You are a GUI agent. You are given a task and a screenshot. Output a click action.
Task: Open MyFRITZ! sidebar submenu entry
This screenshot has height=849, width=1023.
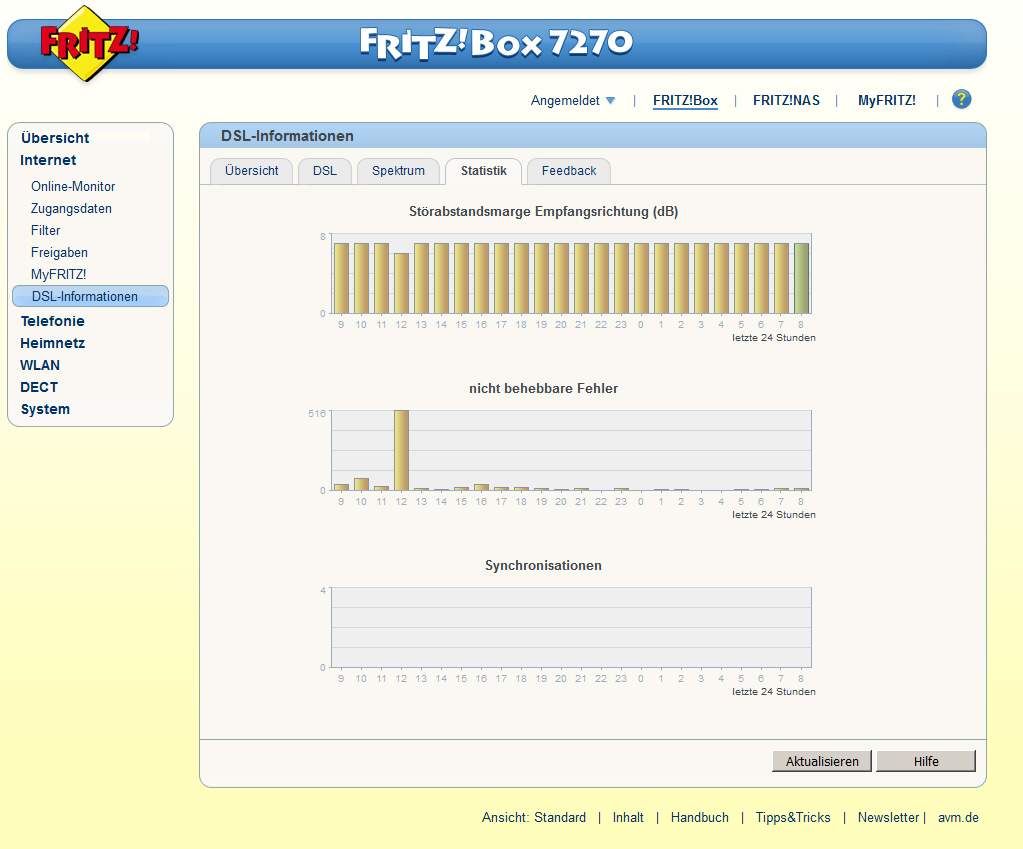[59, 275]
